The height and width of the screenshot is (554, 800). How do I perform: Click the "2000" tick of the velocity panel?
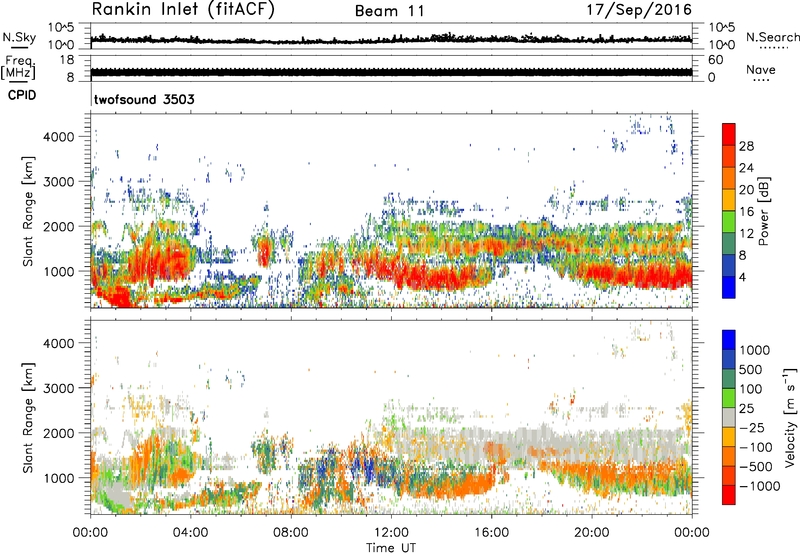click(59, 433)
